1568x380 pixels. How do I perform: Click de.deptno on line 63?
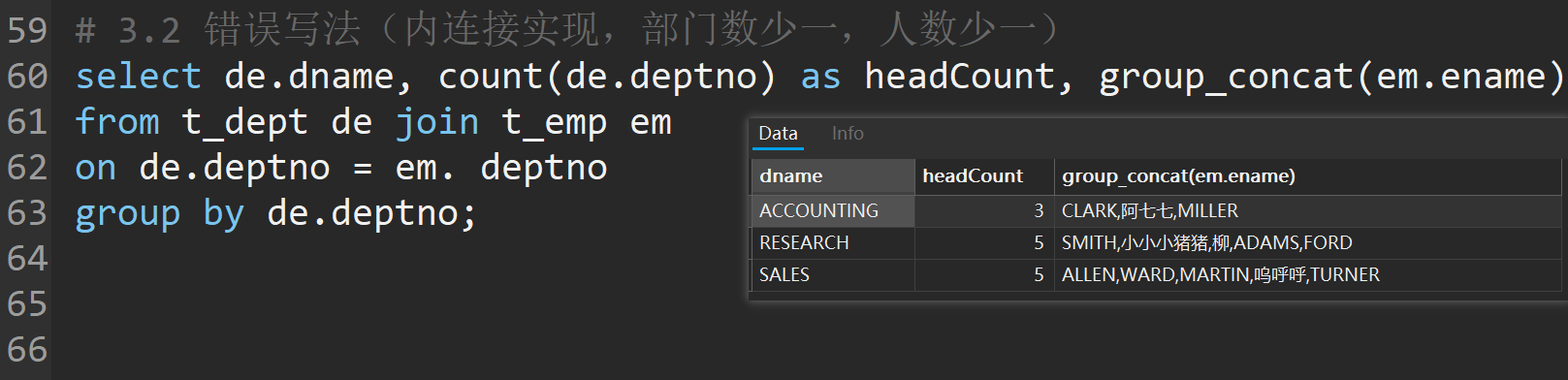(362, 213)
